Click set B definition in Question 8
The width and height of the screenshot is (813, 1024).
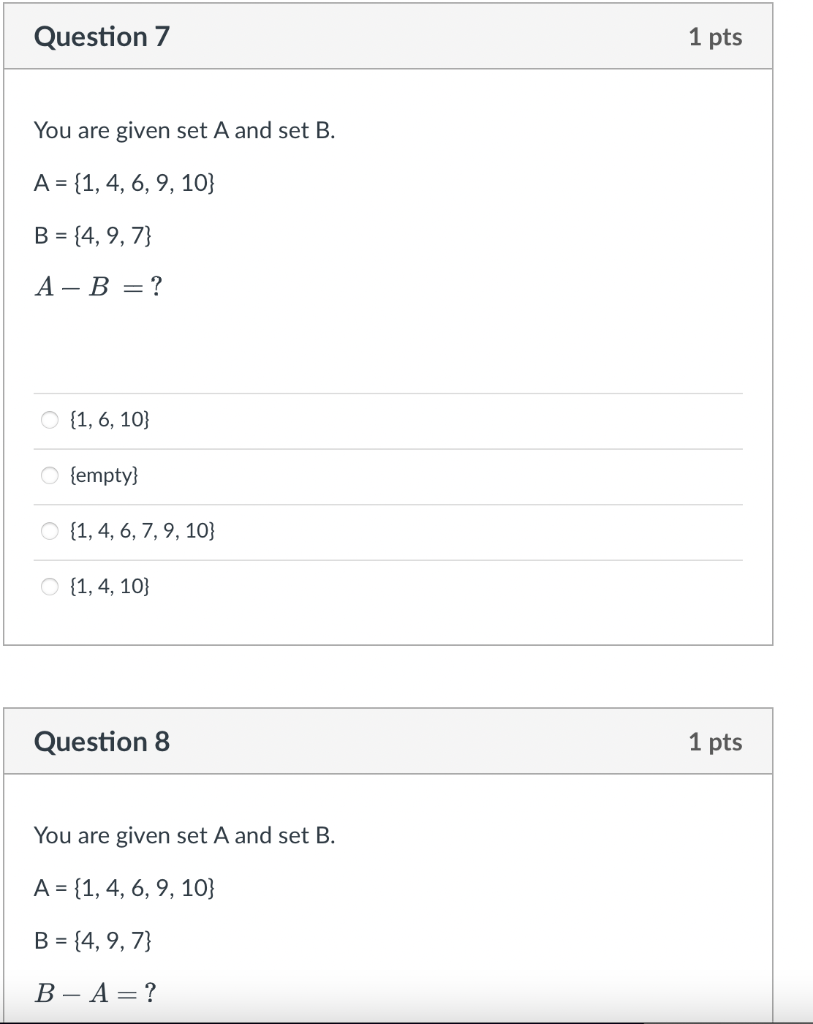point(93,940)
